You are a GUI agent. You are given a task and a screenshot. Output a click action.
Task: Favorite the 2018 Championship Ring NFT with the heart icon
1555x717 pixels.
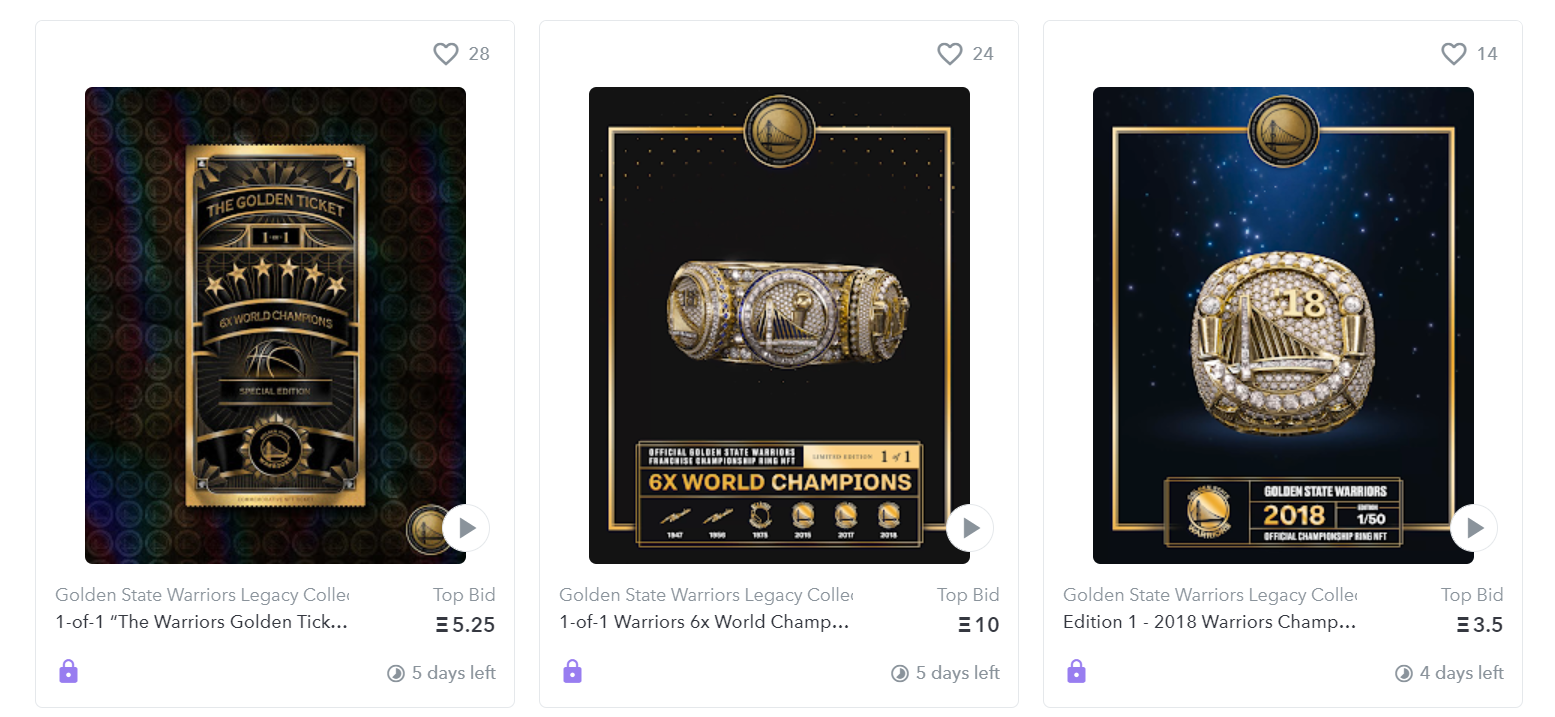[x=1454, y=54]
